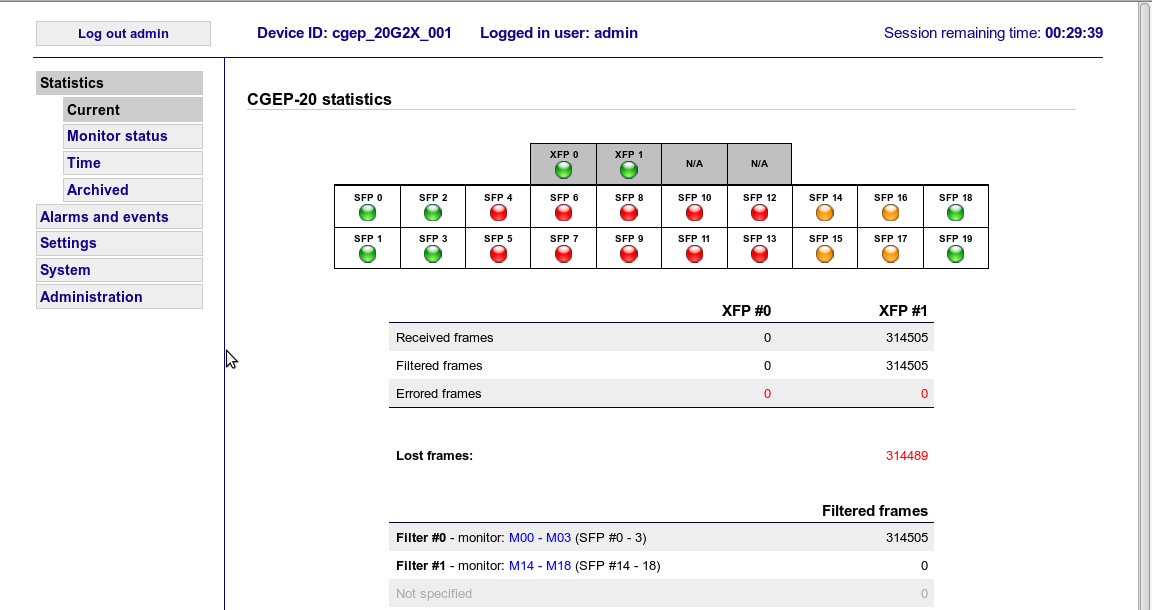Follow the M14 - M18 monitor link

tap(540, 565)
